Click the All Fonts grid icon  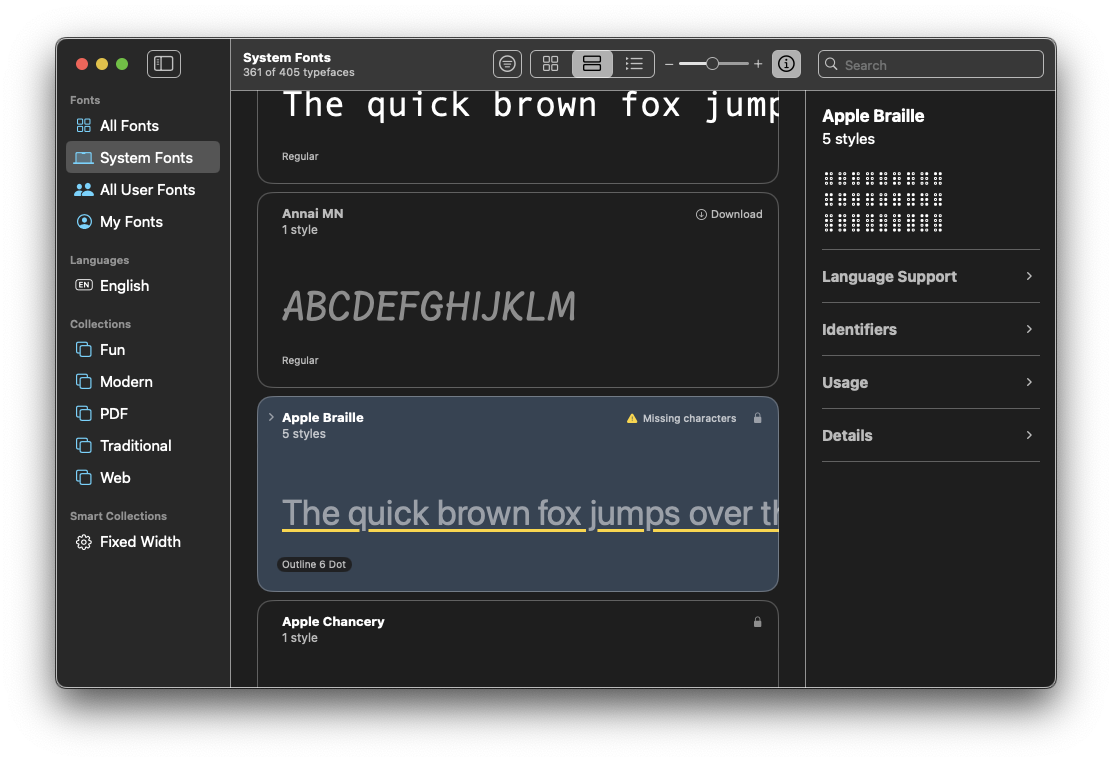point(84,126)
